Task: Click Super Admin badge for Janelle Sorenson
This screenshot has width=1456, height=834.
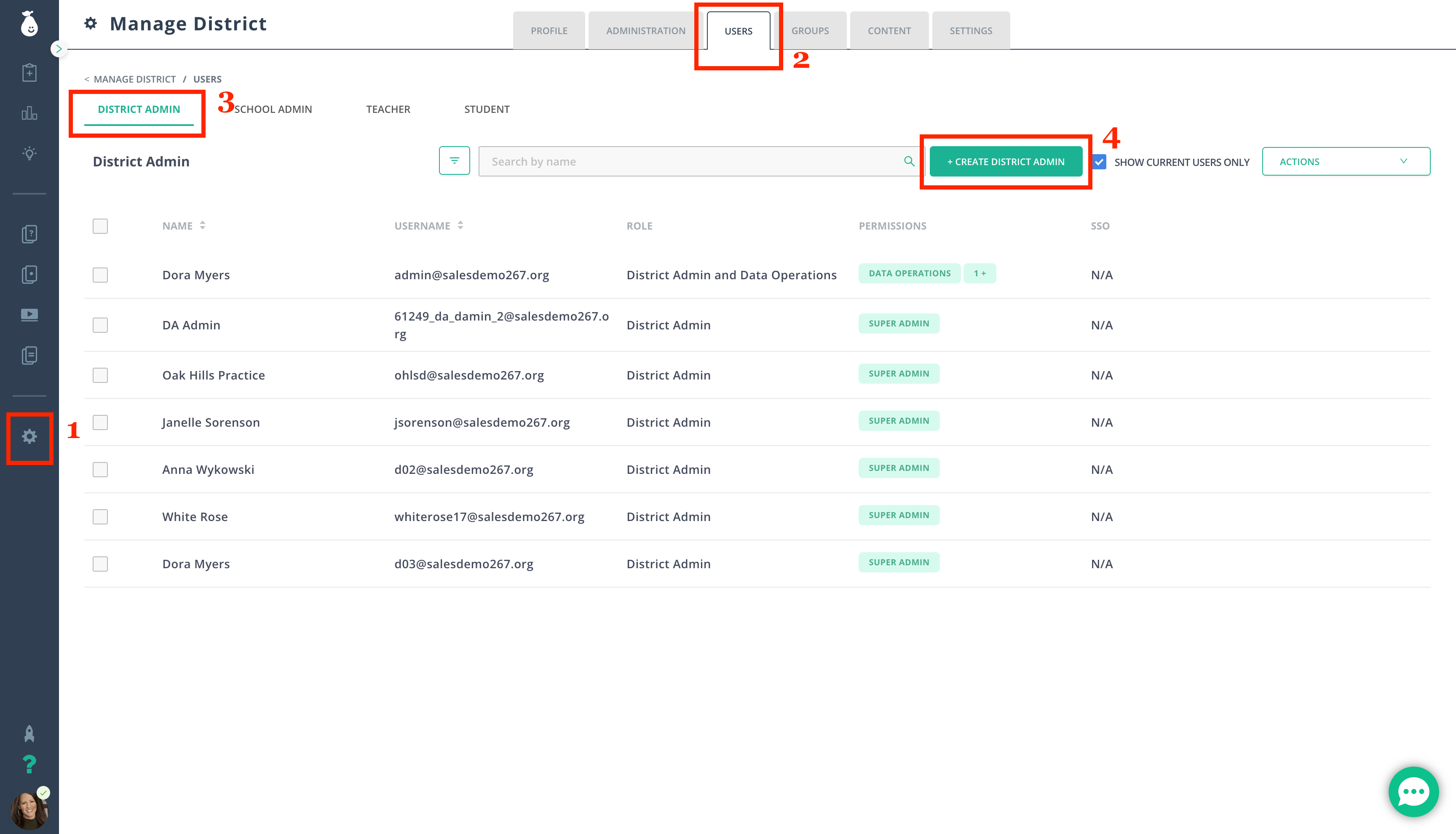Action: click(899, 420)
